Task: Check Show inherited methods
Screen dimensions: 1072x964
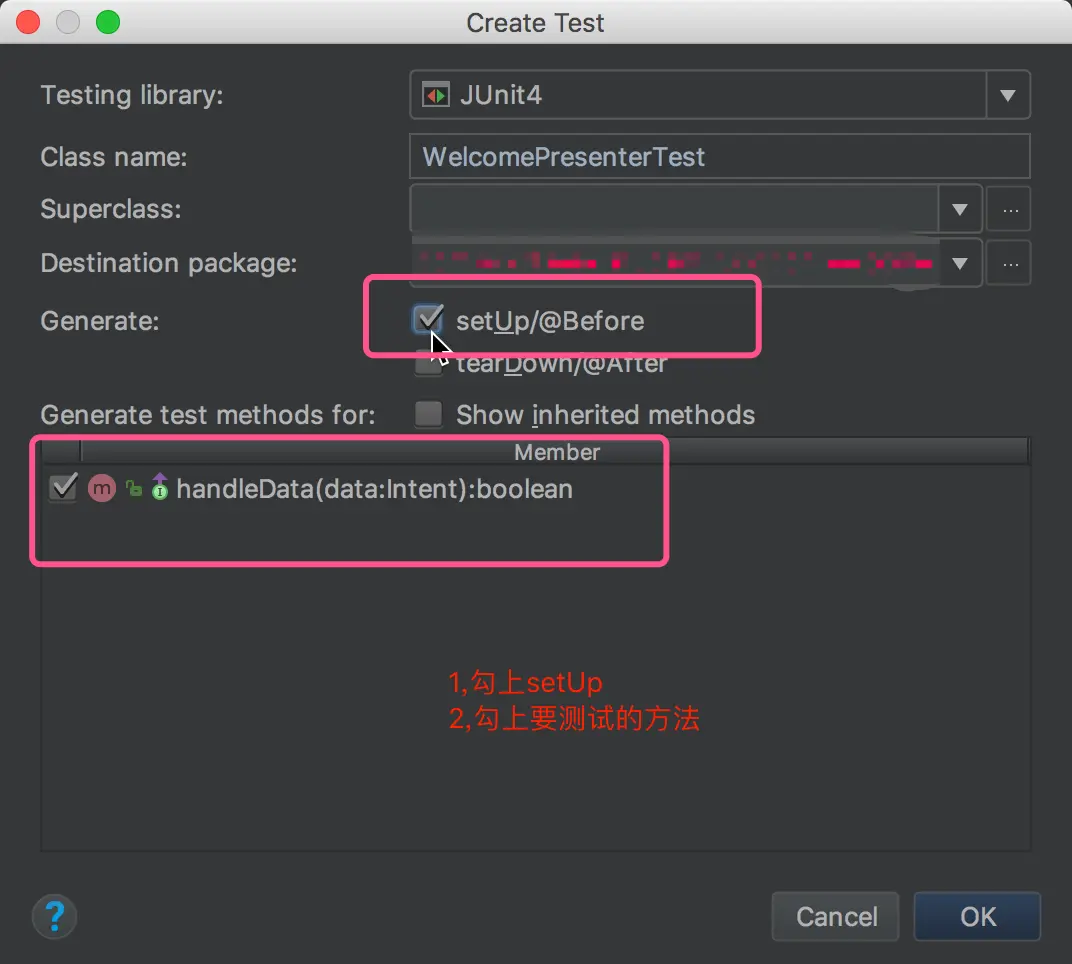Action: pos(429,414)
